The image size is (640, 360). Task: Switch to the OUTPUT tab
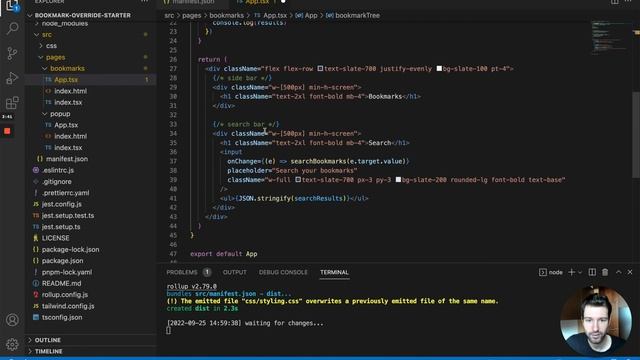[x=235, y=272]
